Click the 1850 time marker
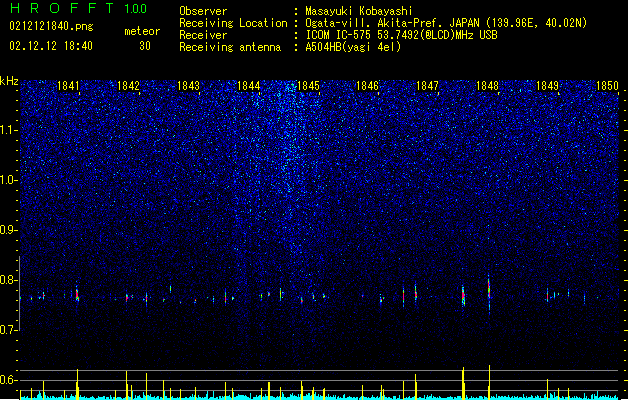The height and width of the screenshot is (400, 629). tap(607, 86)
